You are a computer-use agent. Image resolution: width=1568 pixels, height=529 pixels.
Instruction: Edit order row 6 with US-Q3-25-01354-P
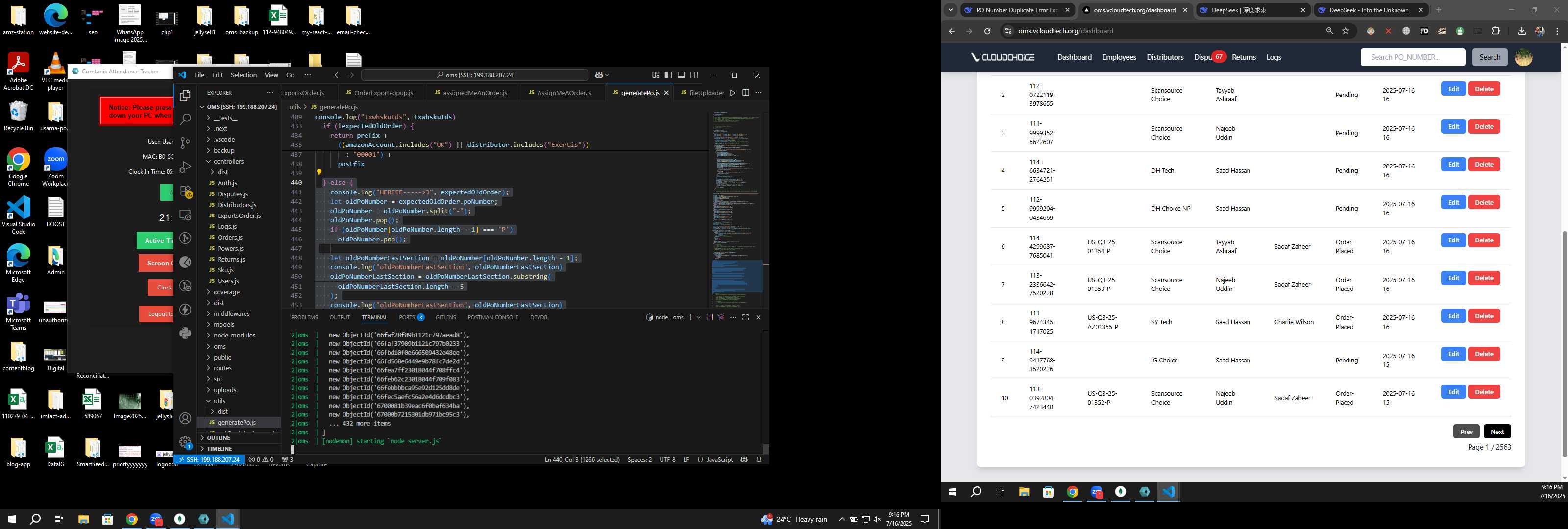pos(1453,240)
